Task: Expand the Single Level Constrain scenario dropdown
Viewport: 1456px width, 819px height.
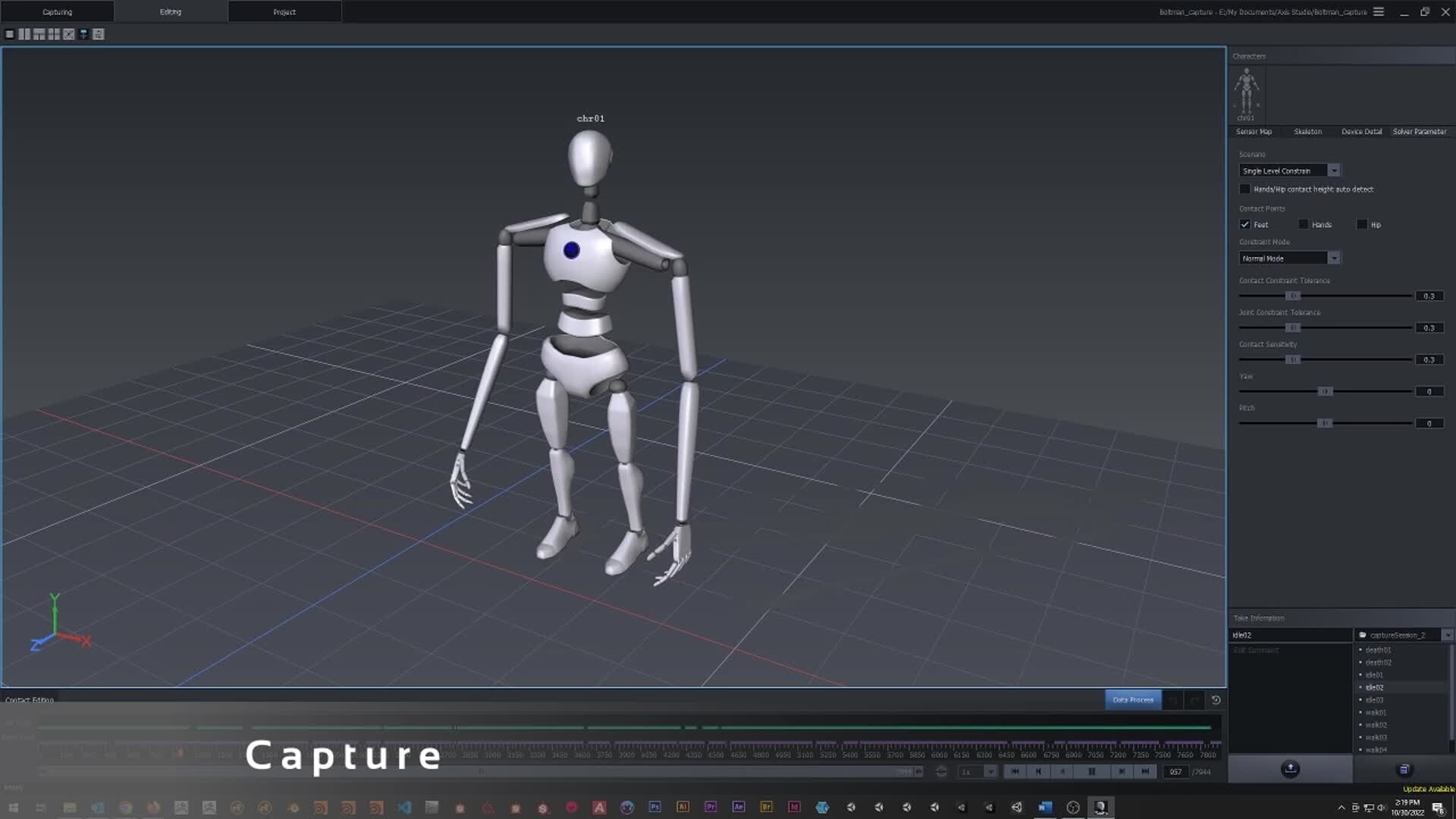Action: pos(1335,171)
